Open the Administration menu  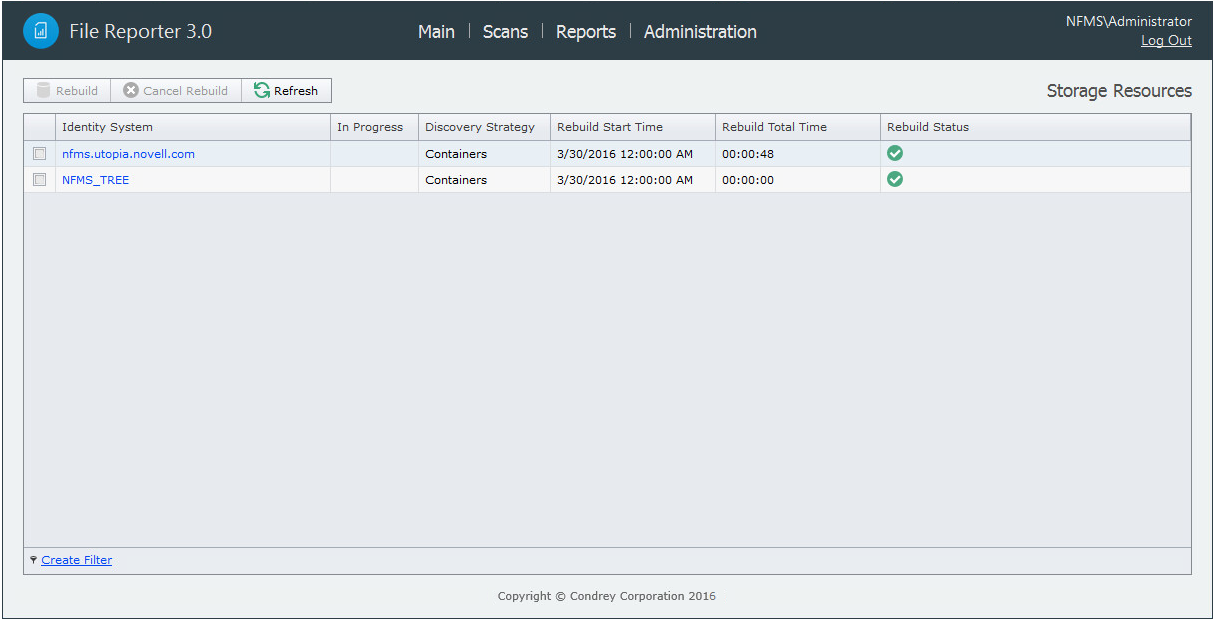pos(699,31)
